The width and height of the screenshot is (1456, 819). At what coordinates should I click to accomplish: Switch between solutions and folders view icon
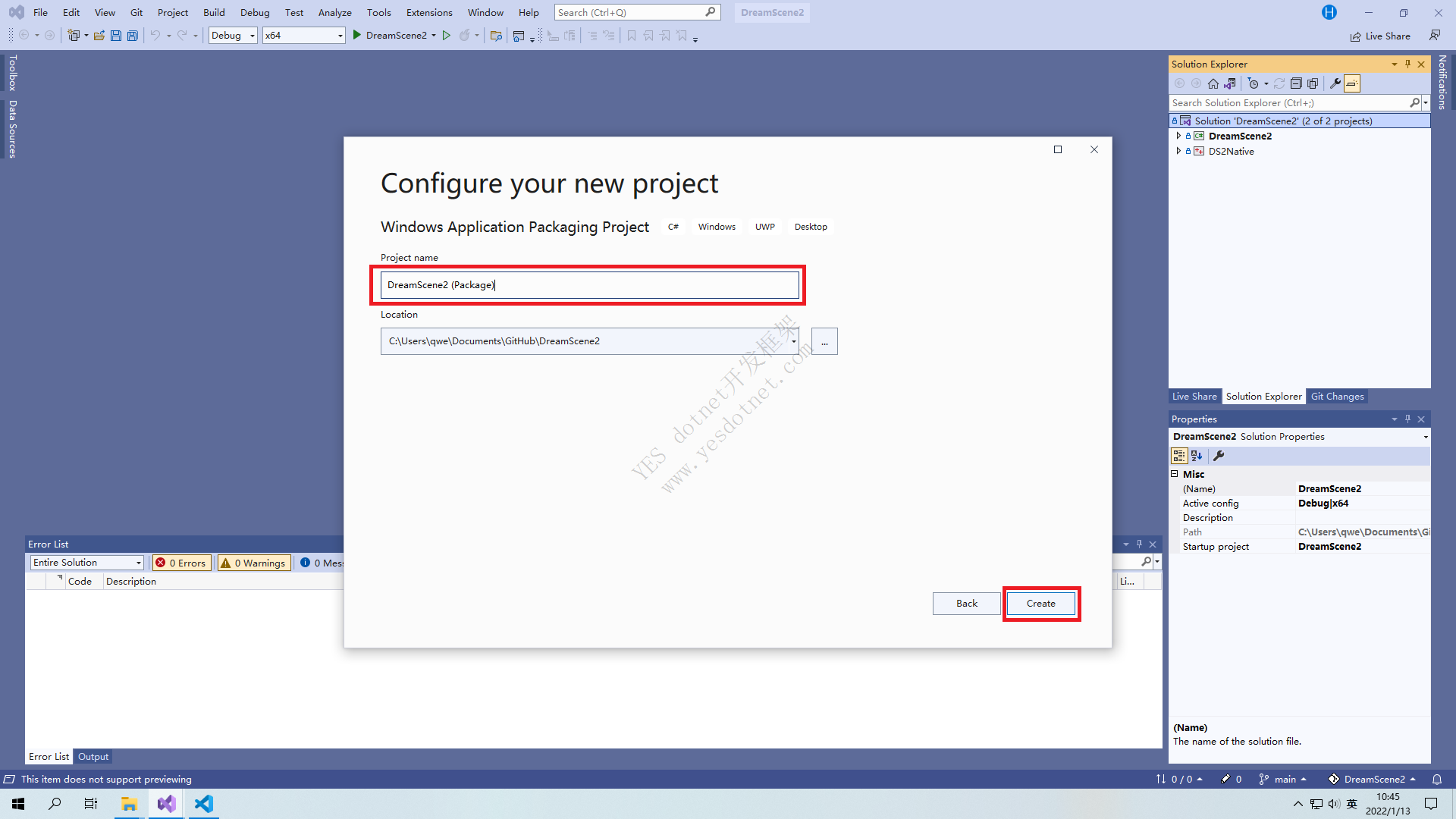coord(1230,83)
